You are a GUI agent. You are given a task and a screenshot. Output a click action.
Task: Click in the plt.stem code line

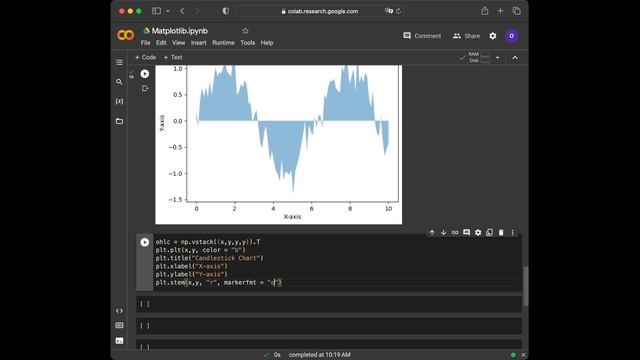click(x=218, y=282)
